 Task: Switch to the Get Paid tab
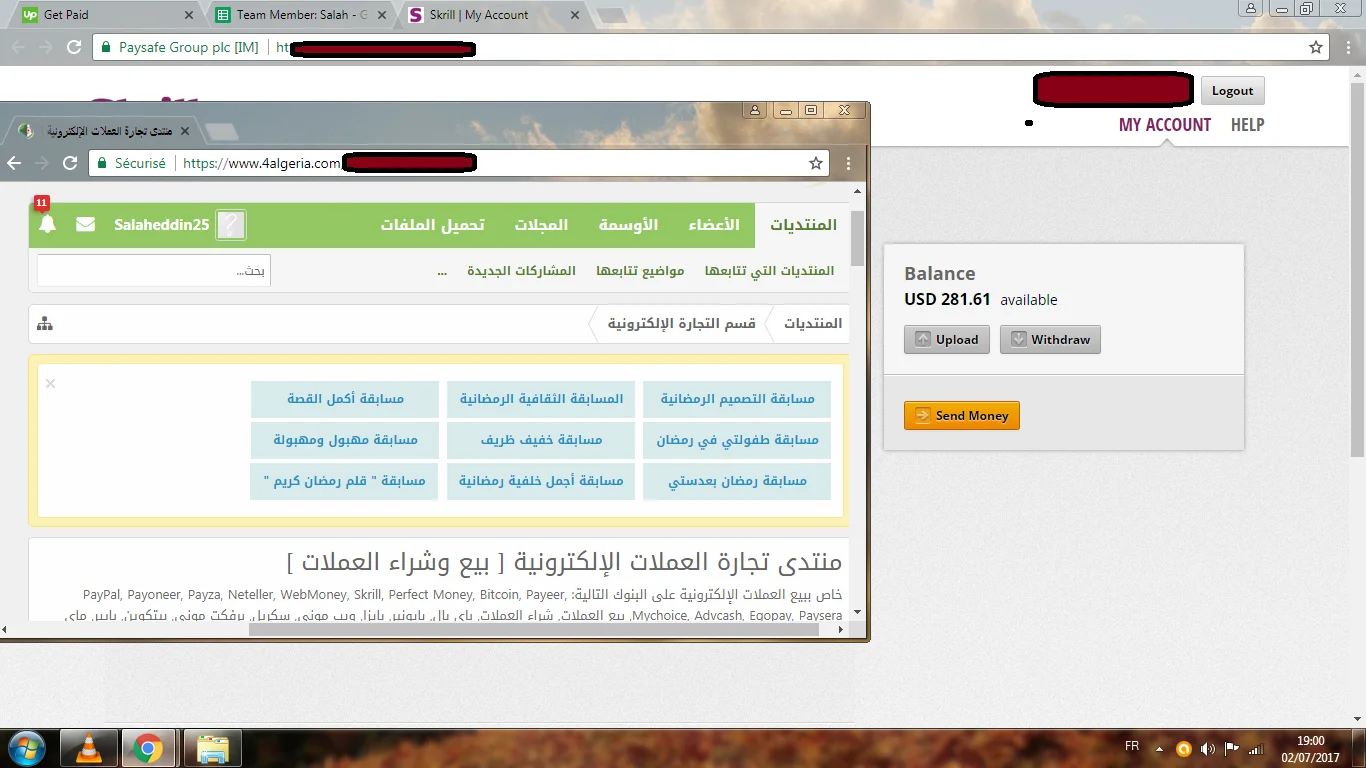[x=100, y=15]
